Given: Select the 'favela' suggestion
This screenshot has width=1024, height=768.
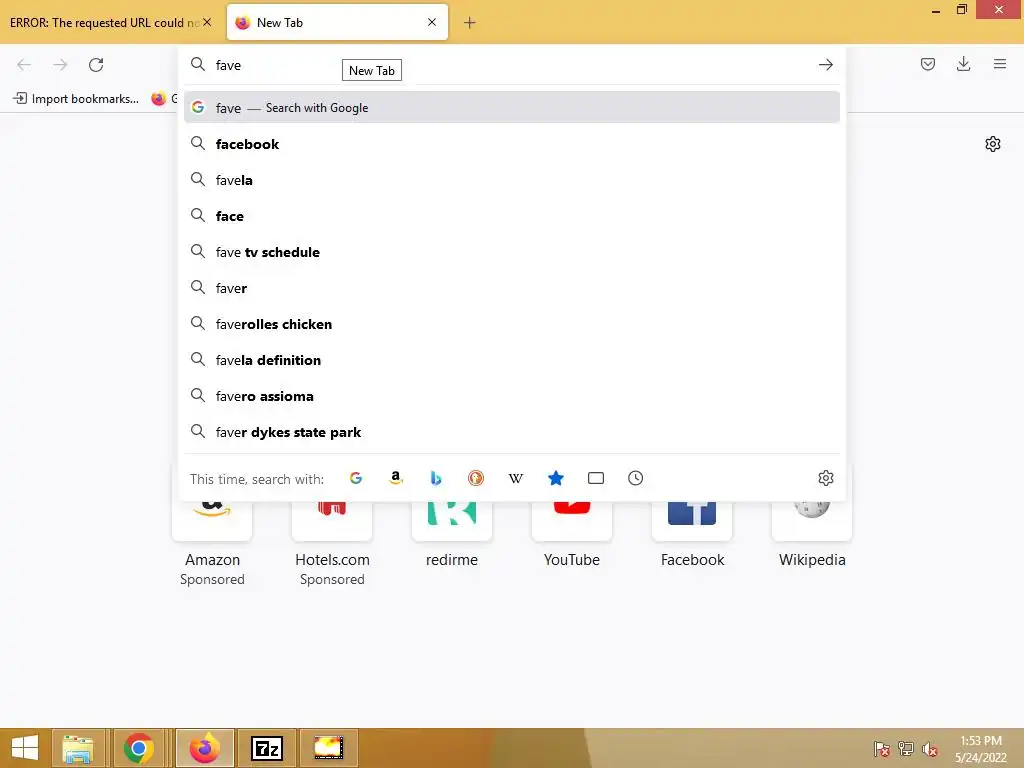Looking at the screenshot, I should pyautogui.click(x=512, y=180).
